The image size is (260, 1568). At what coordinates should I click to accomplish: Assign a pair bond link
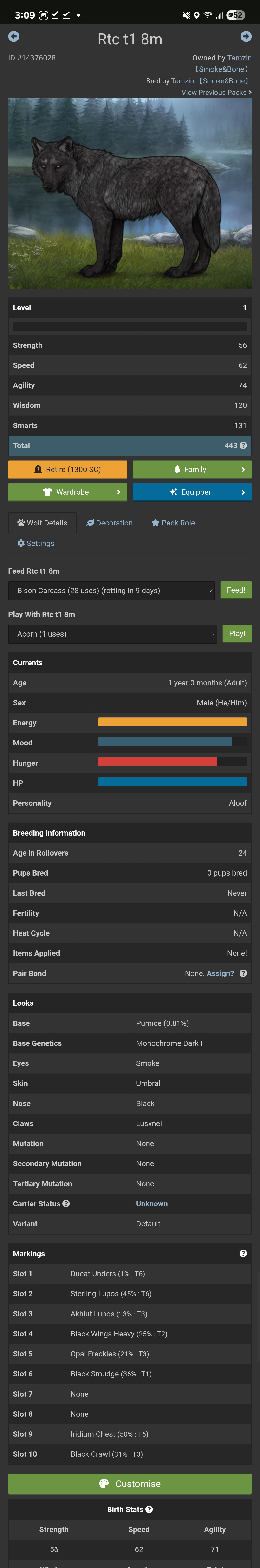coord(221,973)
